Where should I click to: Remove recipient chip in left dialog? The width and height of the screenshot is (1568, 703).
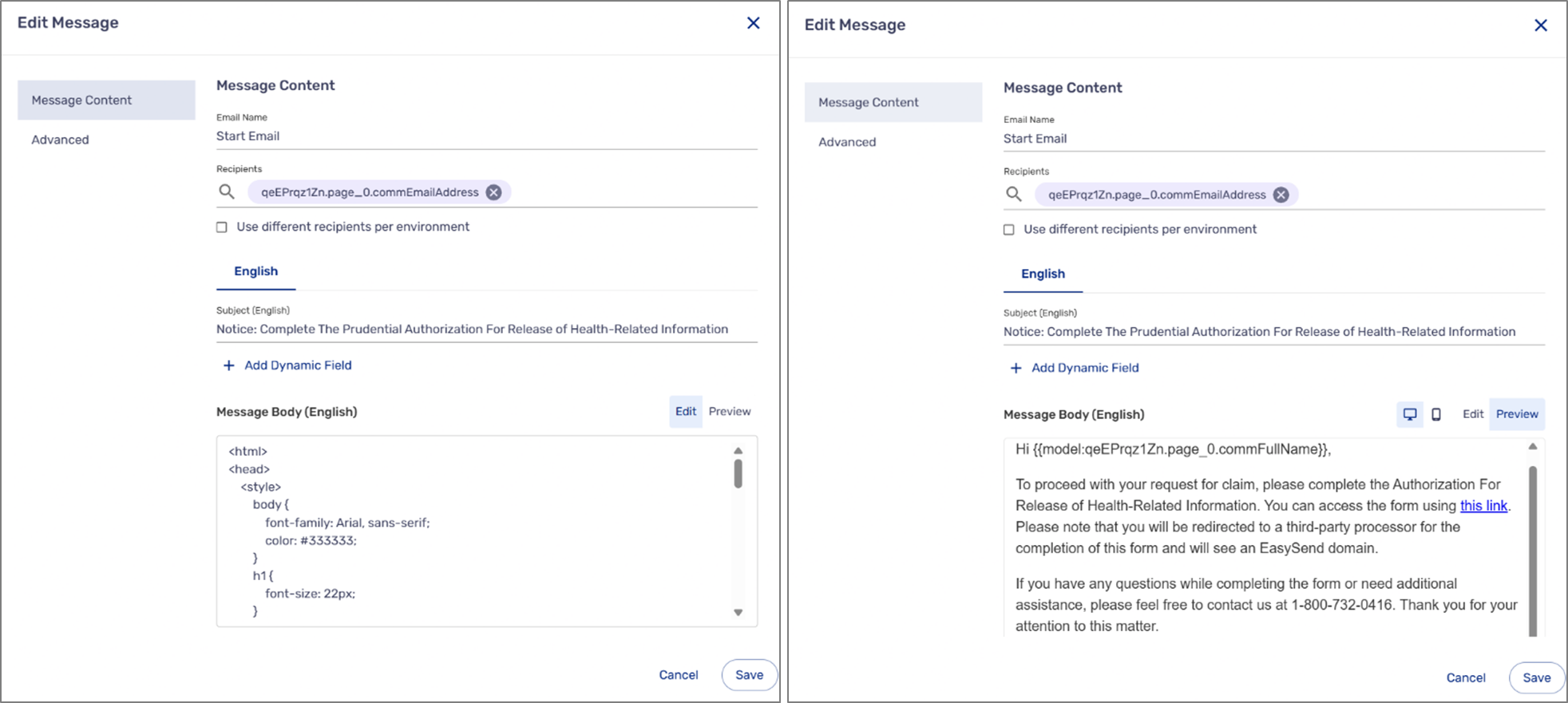(x=494, y=192)
